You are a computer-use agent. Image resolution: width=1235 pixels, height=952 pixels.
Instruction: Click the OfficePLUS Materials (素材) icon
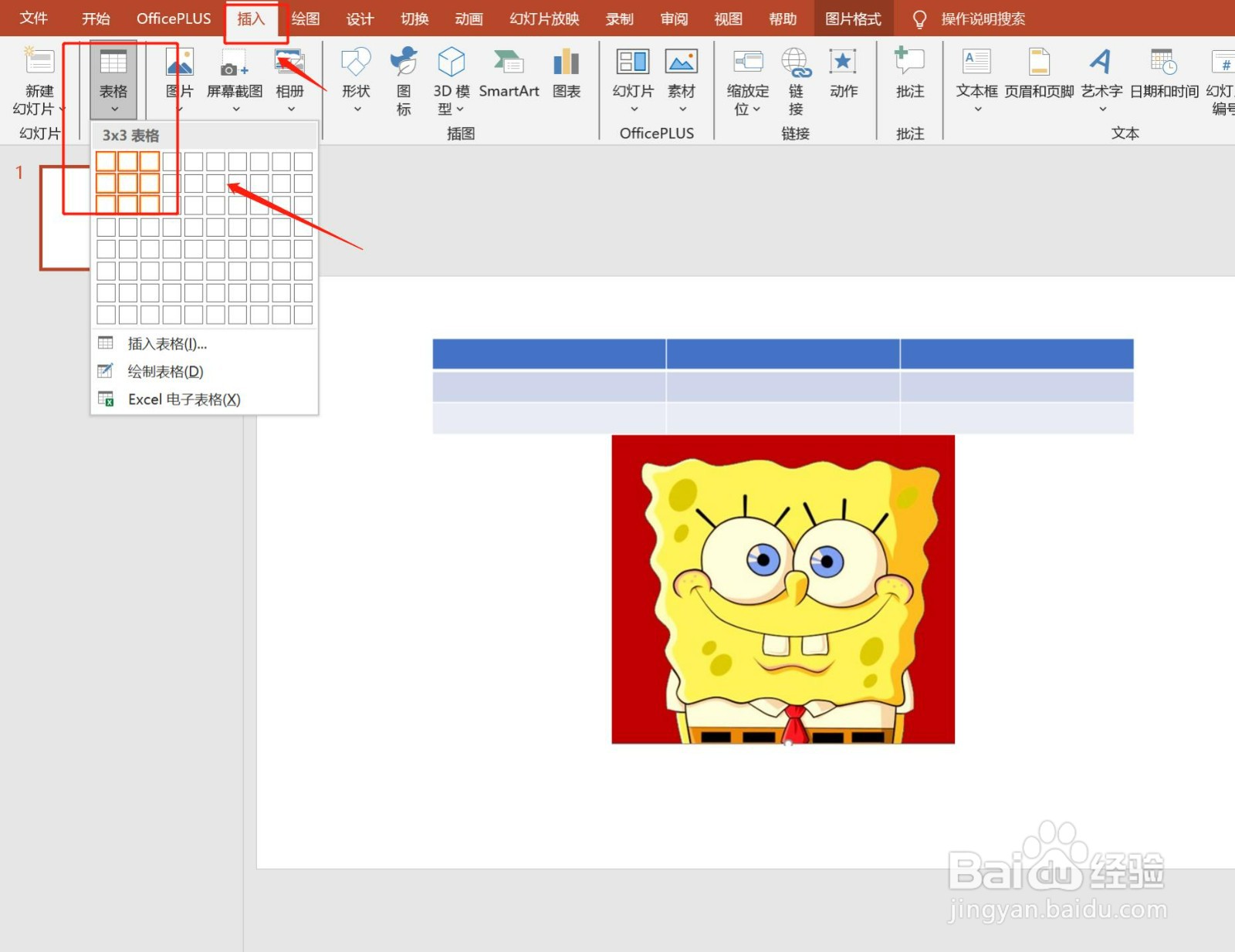pyautogui.click(x=682, y=62)
